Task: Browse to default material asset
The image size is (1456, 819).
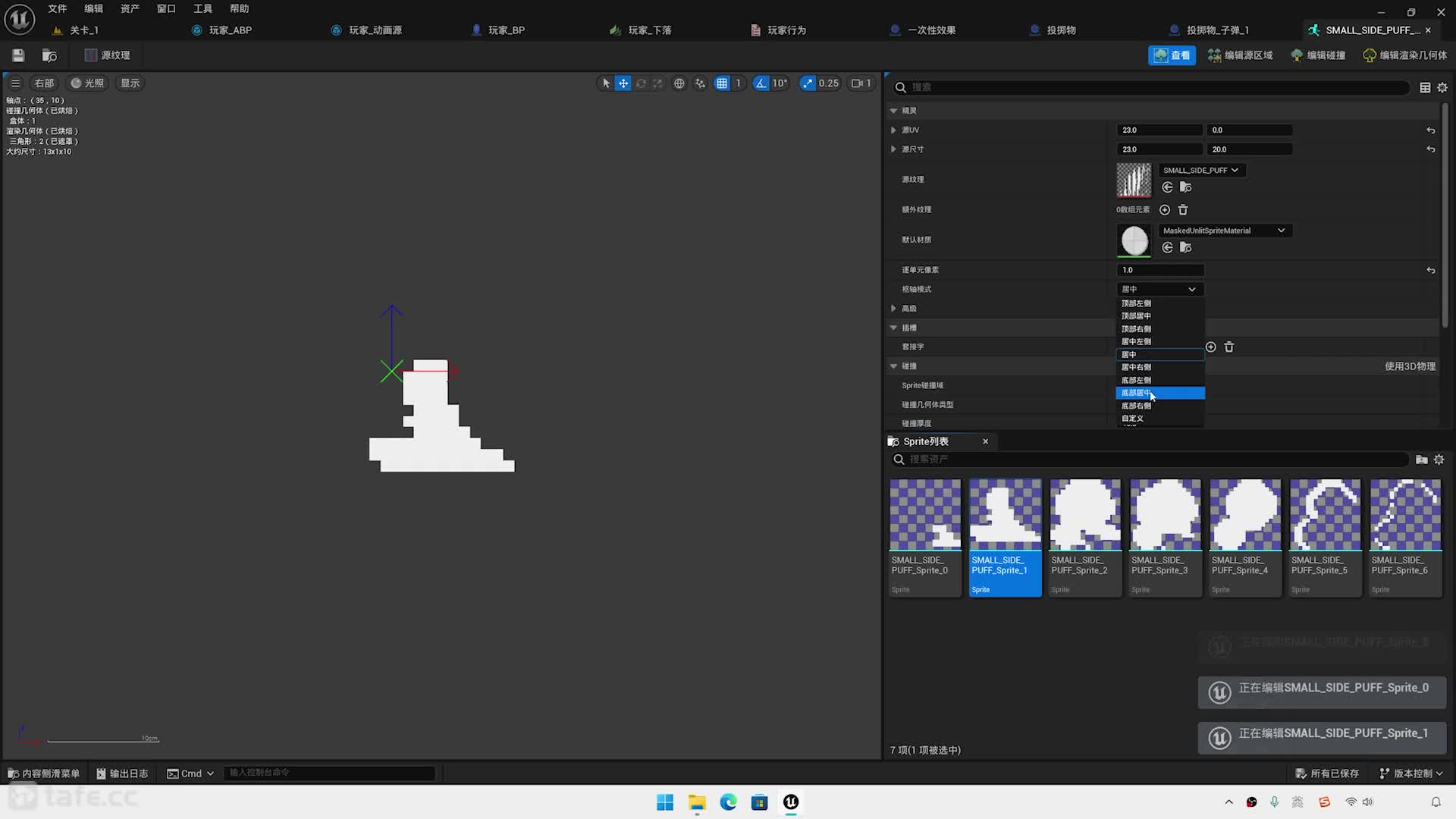Action: point(1186,247)
